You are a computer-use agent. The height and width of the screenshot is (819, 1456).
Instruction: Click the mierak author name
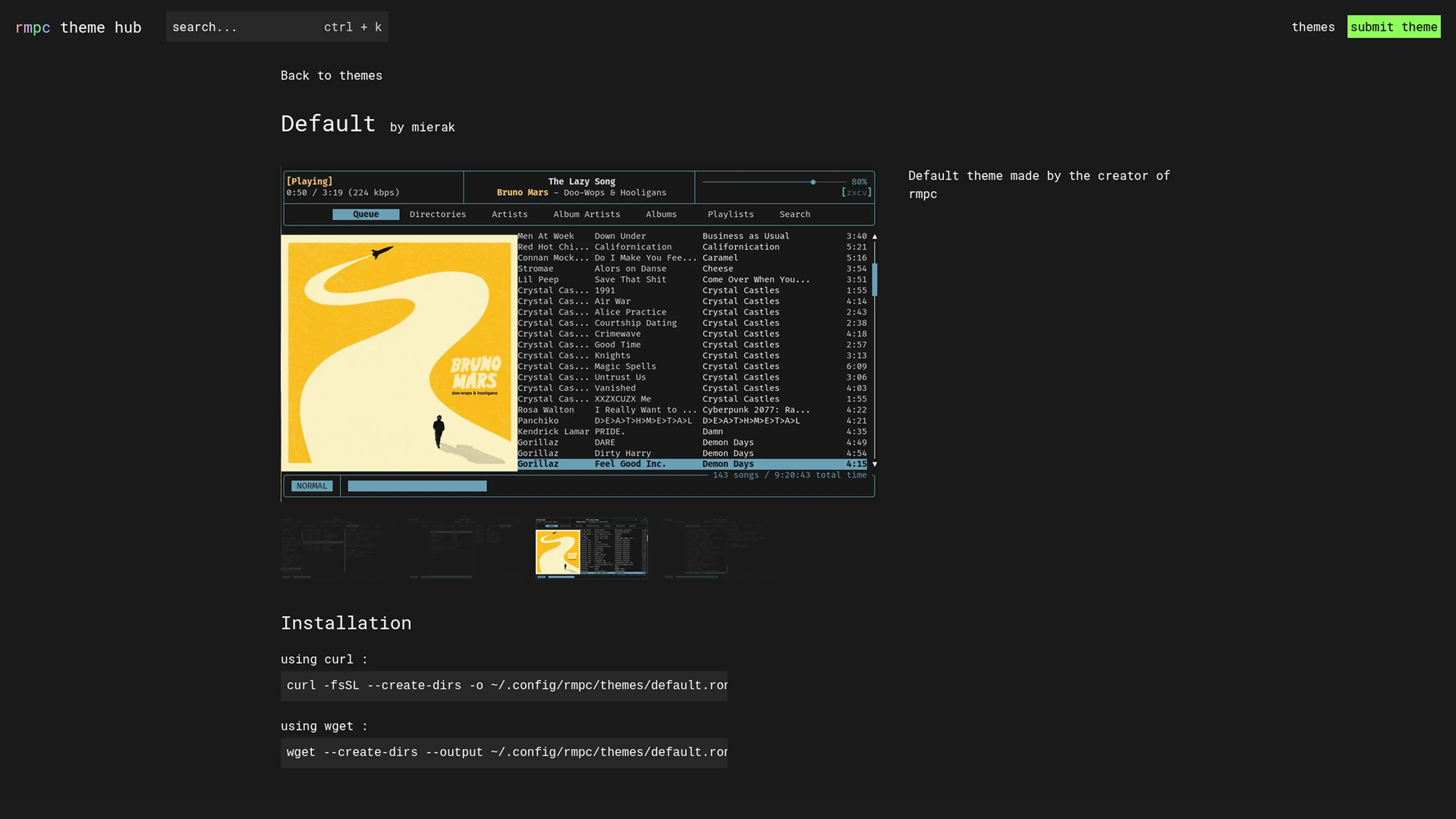click(x=433, y=127)
